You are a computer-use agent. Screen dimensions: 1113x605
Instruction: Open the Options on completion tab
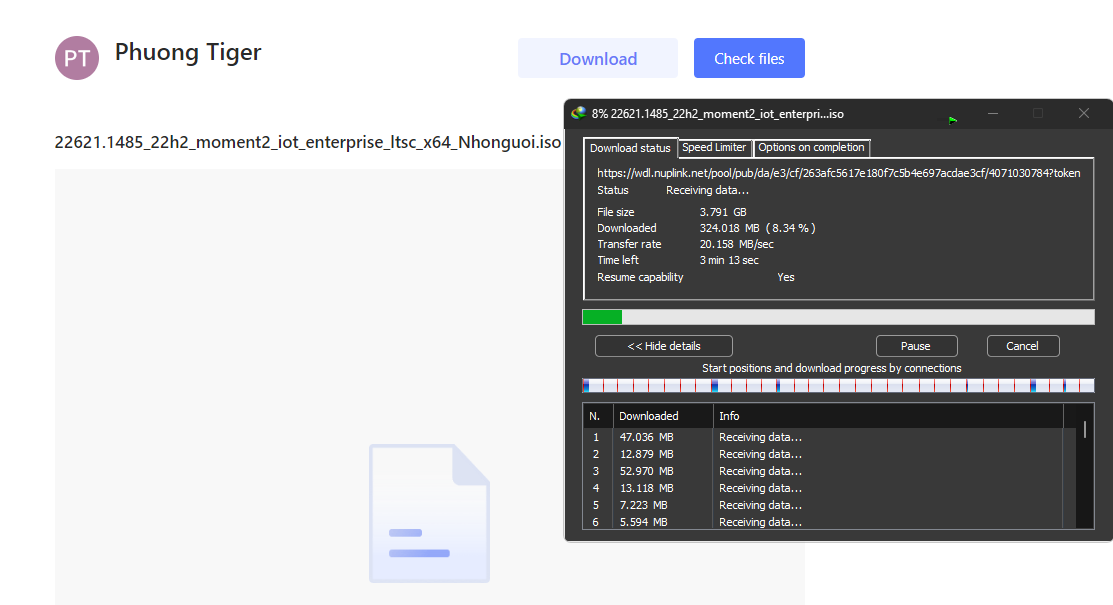[811, 147]
